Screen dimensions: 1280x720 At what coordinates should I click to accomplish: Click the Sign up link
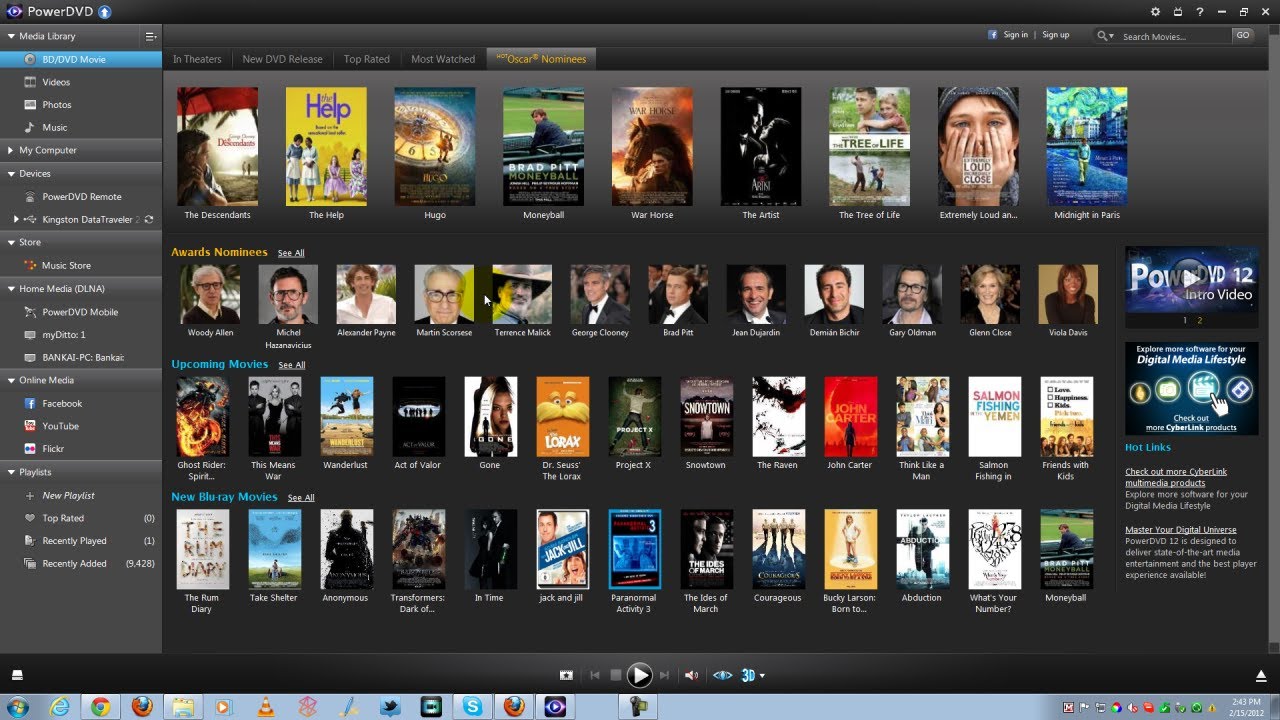coord(1056,35)
